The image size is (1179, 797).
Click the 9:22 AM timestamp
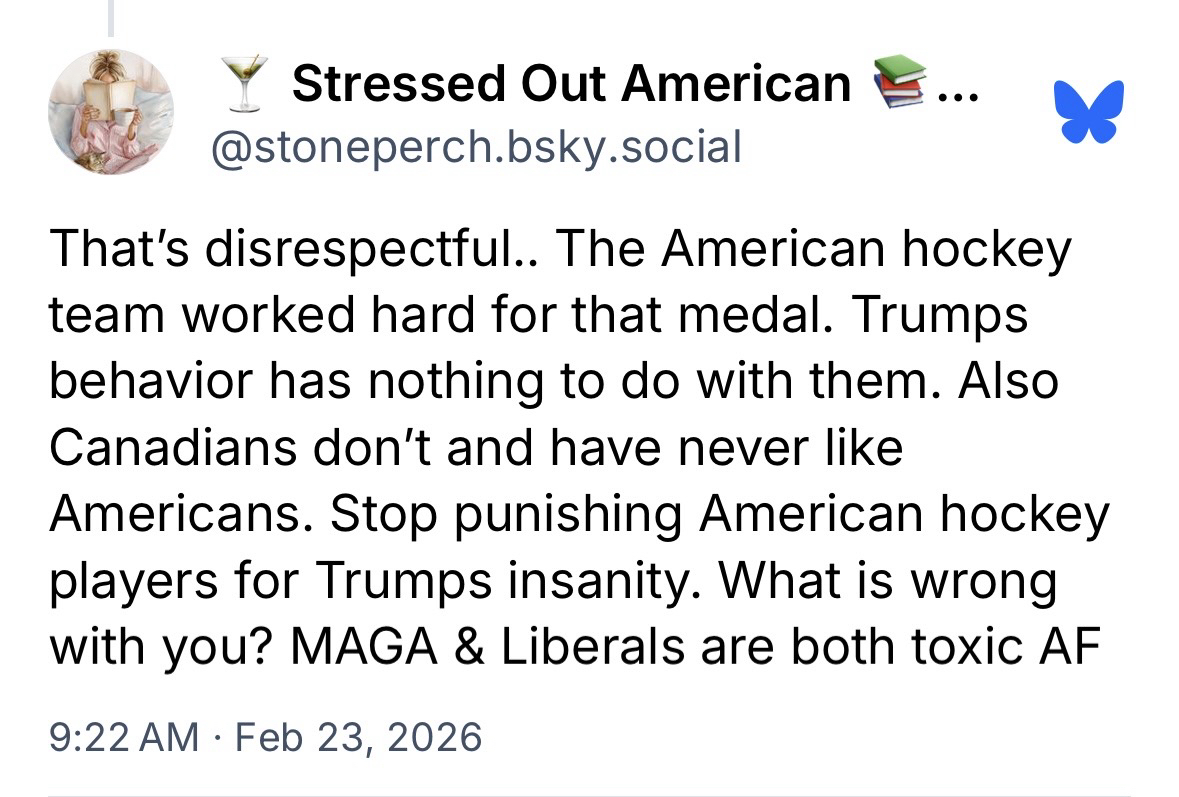pos(123,738)
